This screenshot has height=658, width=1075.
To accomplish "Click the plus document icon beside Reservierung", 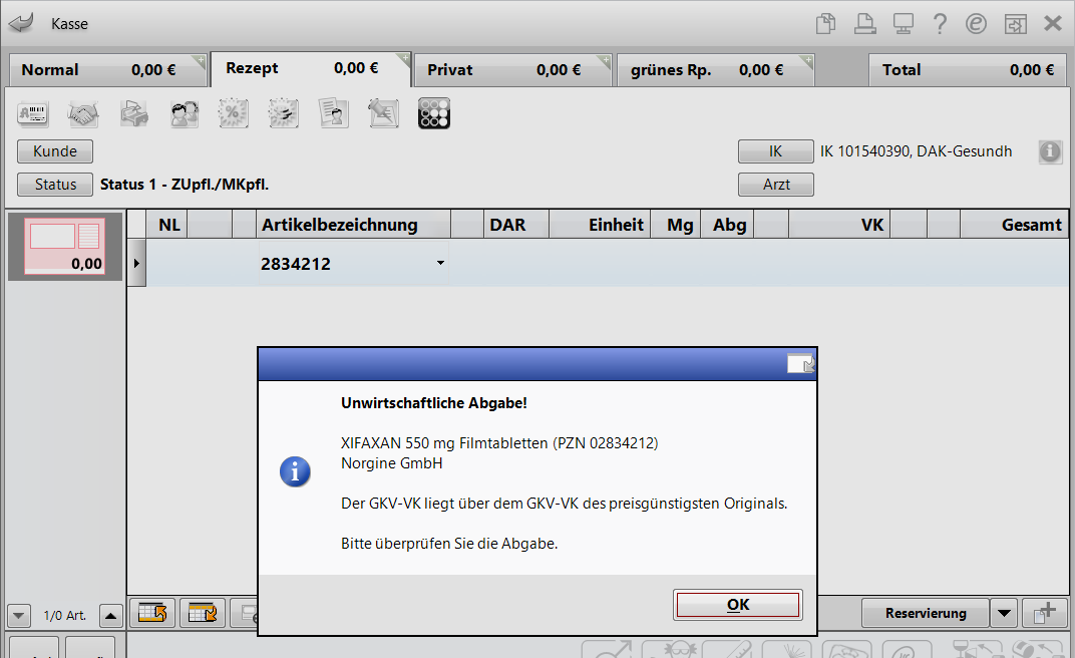I will (1045, 612).
